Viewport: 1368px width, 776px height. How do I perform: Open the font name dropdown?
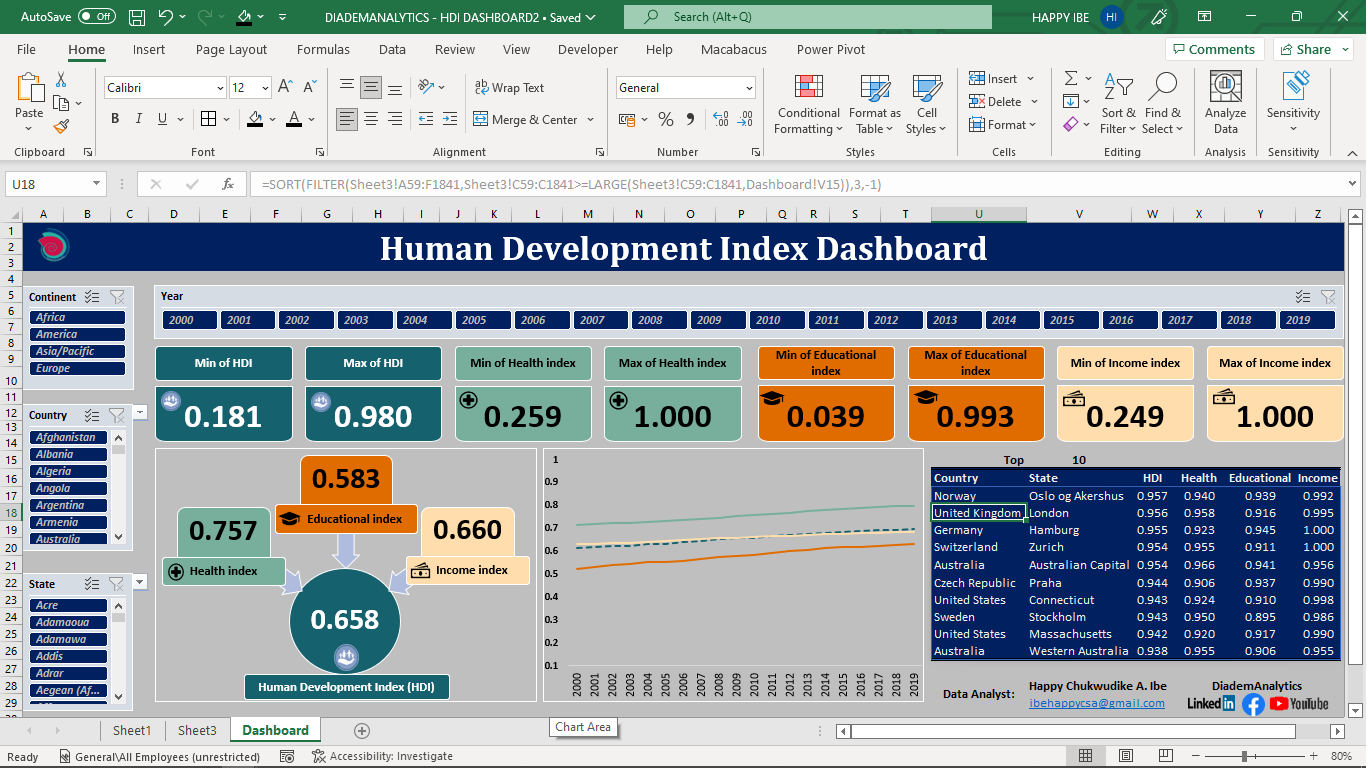pos(220,88)
